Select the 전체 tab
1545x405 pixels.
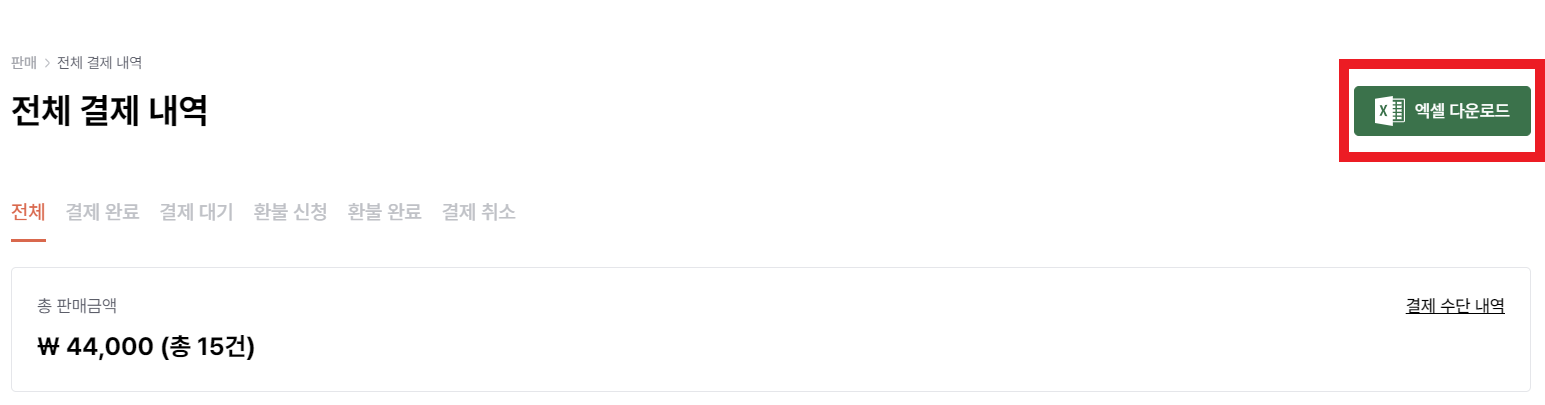28,212
